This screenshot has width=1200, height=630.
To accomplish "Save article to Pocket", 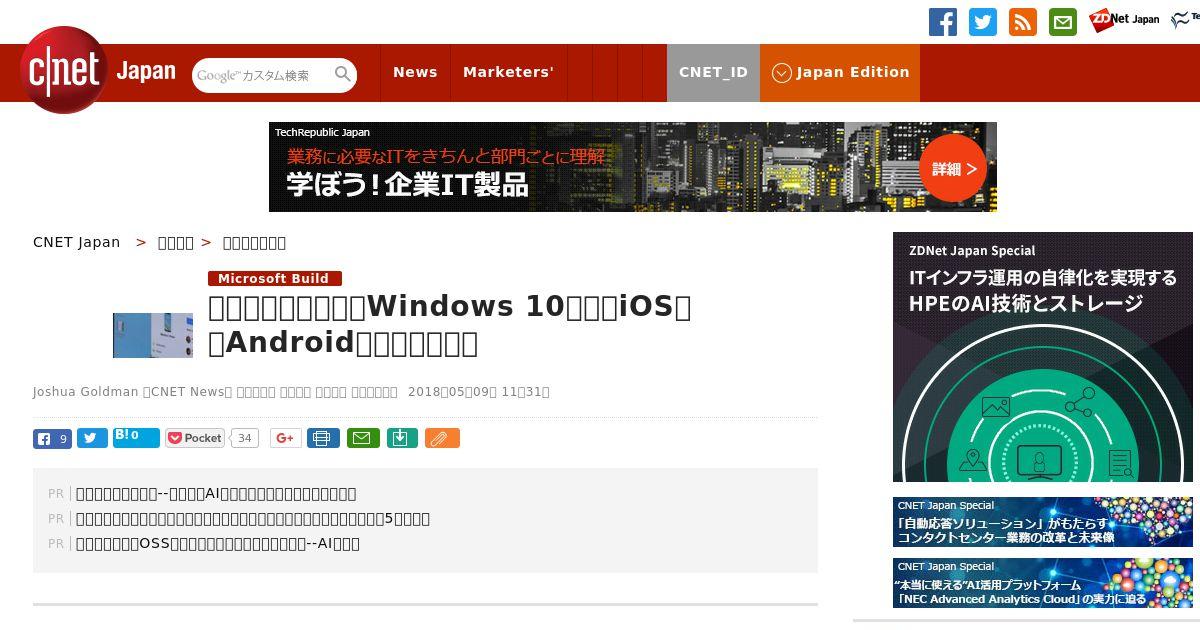I will [x=195, y=438].
